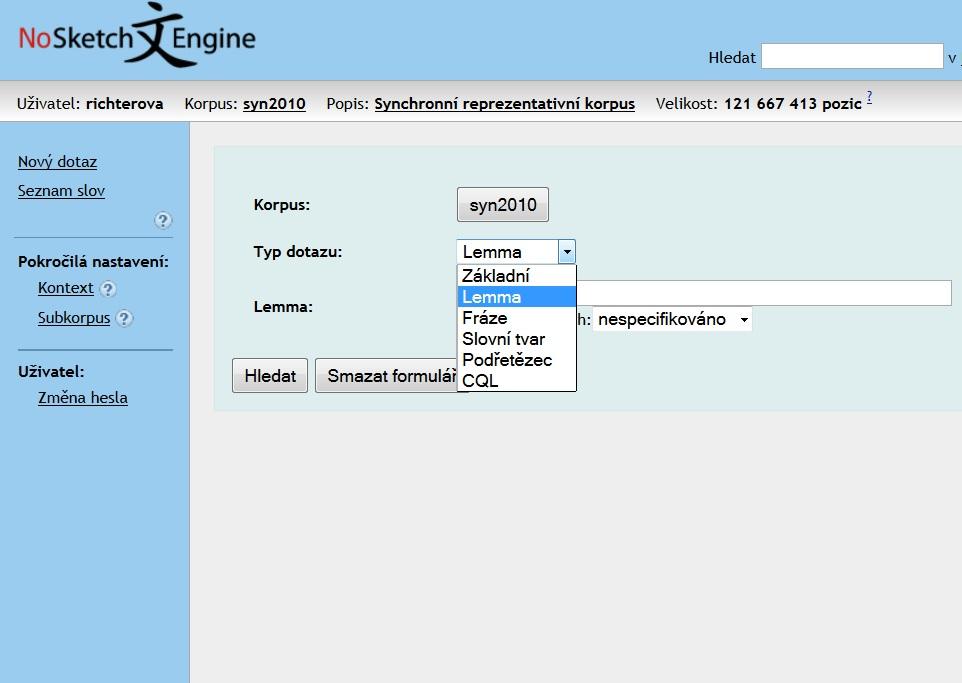The height and width of the screenshot is (683, 962).
Task: Click question mark after corpus size
Action: (869, 97)
